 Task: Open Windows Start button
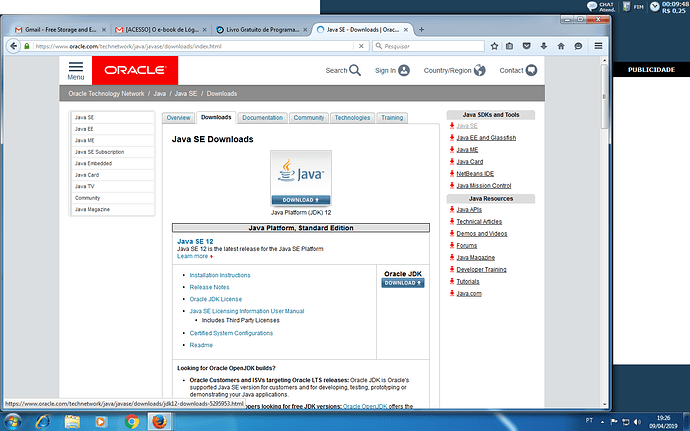coord(12,422)
